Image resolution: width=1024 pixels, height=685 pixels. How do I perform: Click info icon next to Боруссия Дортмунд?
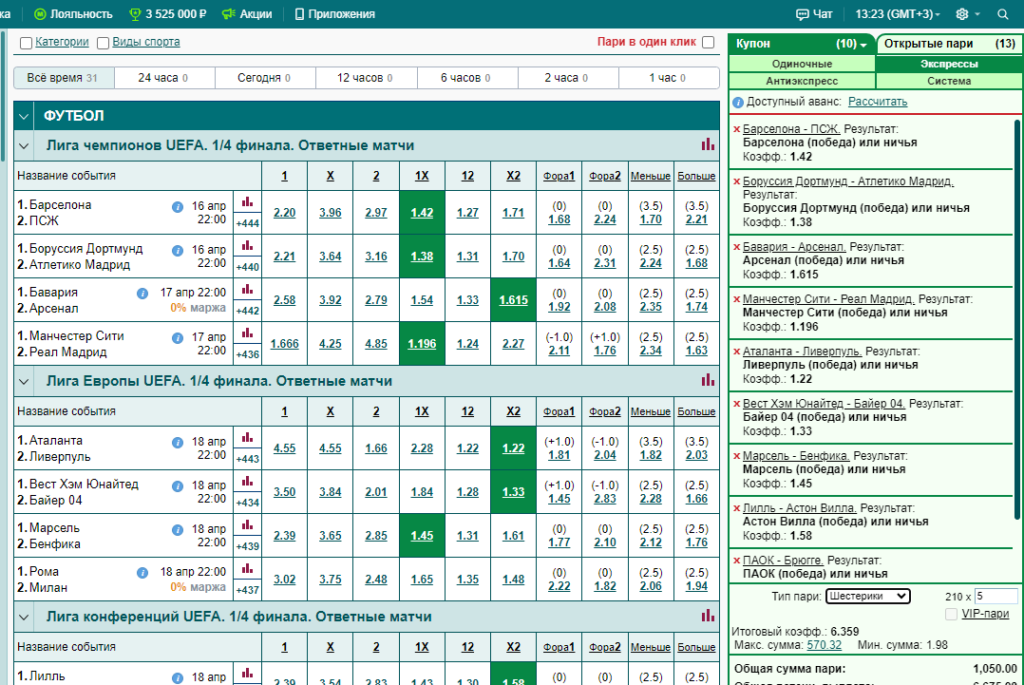click(x=177, y=251)
